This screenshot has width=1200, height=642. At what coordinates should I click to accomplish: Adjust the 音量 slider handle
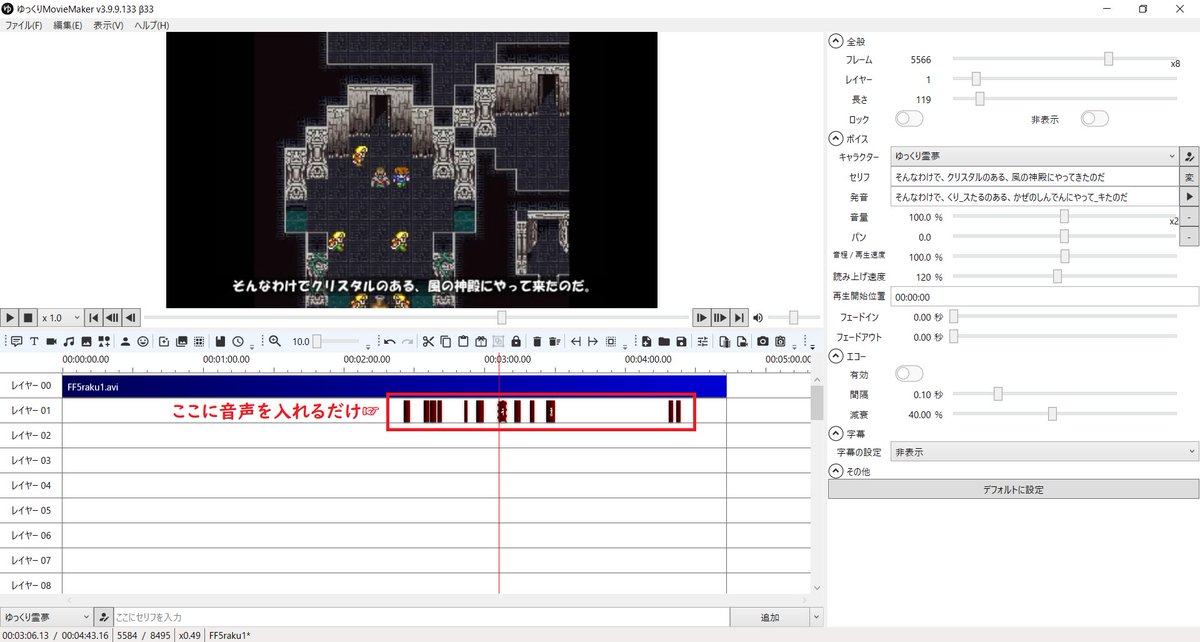tap(1064, 216)
